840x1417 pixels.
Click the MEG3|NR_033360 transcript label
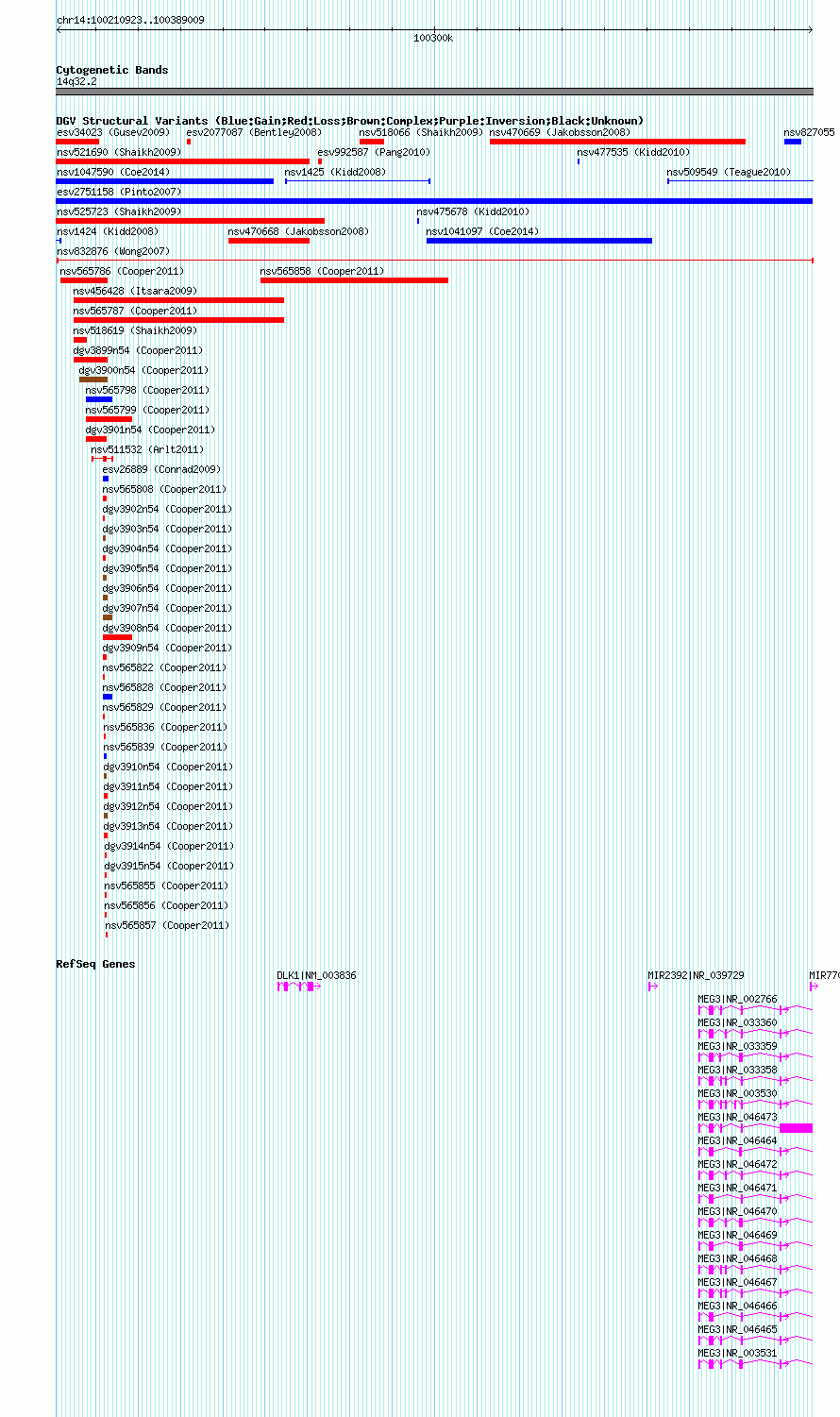[738, 1022]
